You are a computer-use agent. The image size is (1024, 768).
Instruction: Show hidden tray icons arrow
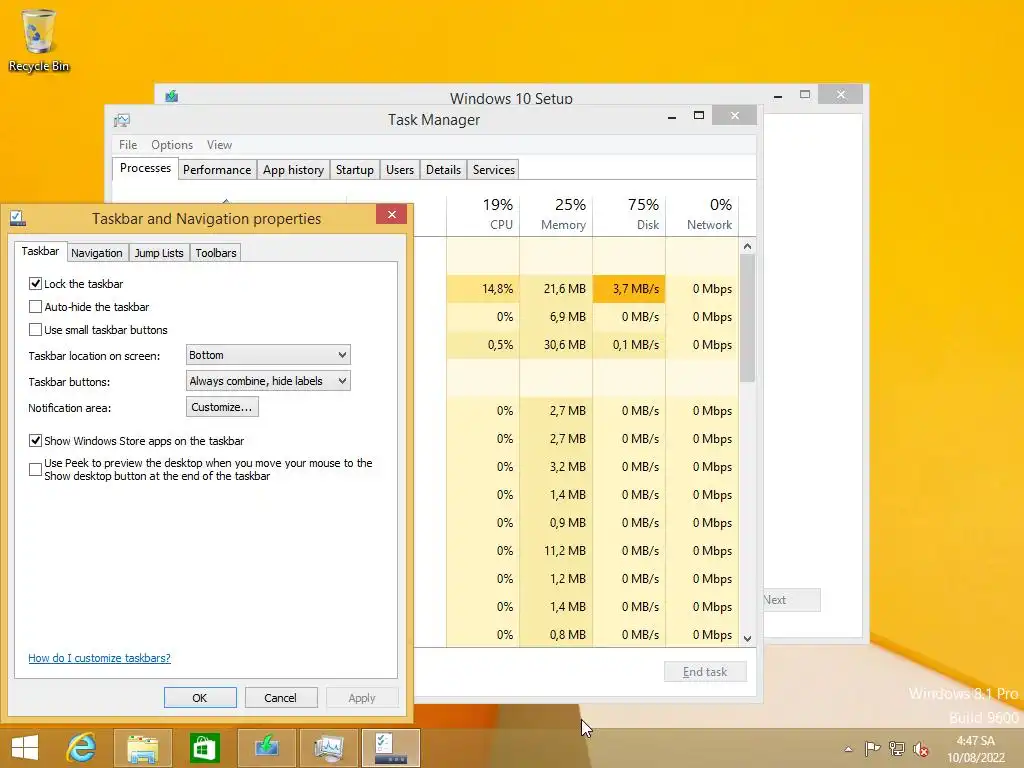tap(848, 749)
